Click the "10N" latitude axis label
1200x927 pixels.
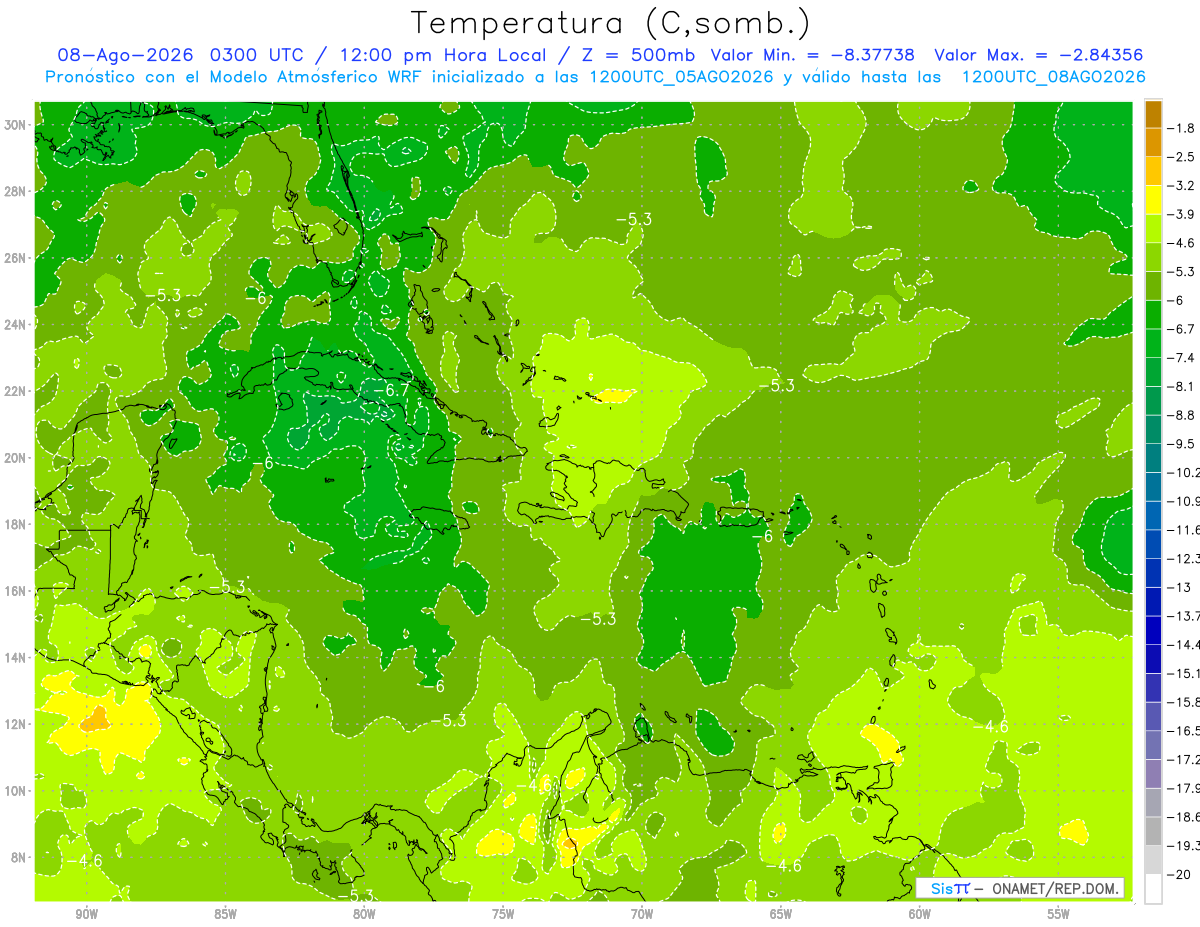[17, 790]
